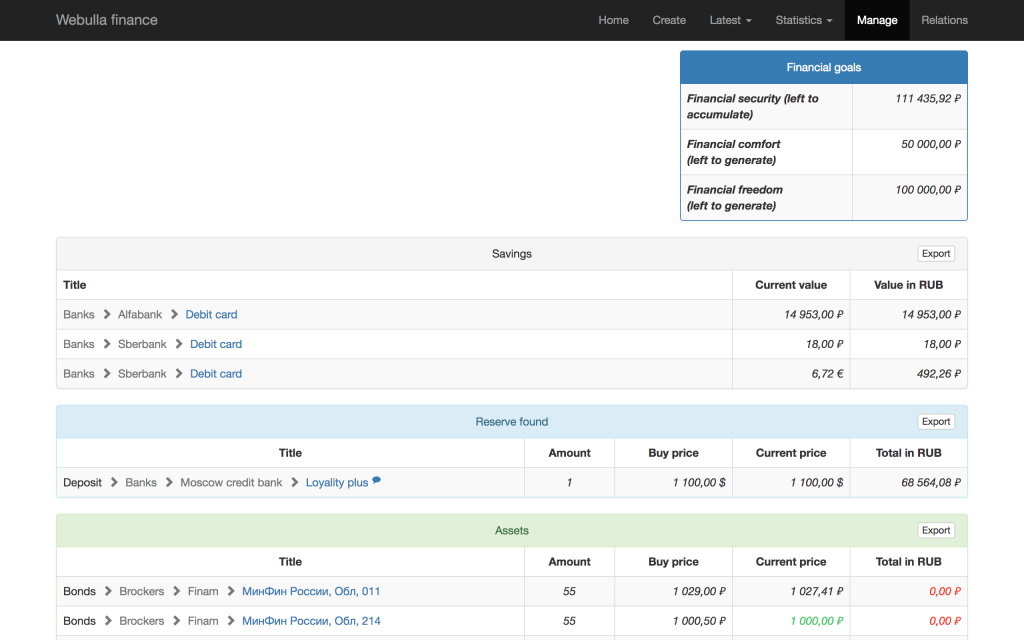1024x640 pixels.
Task: Click the Financial goals panel header
Action: [x=823, y=68]
